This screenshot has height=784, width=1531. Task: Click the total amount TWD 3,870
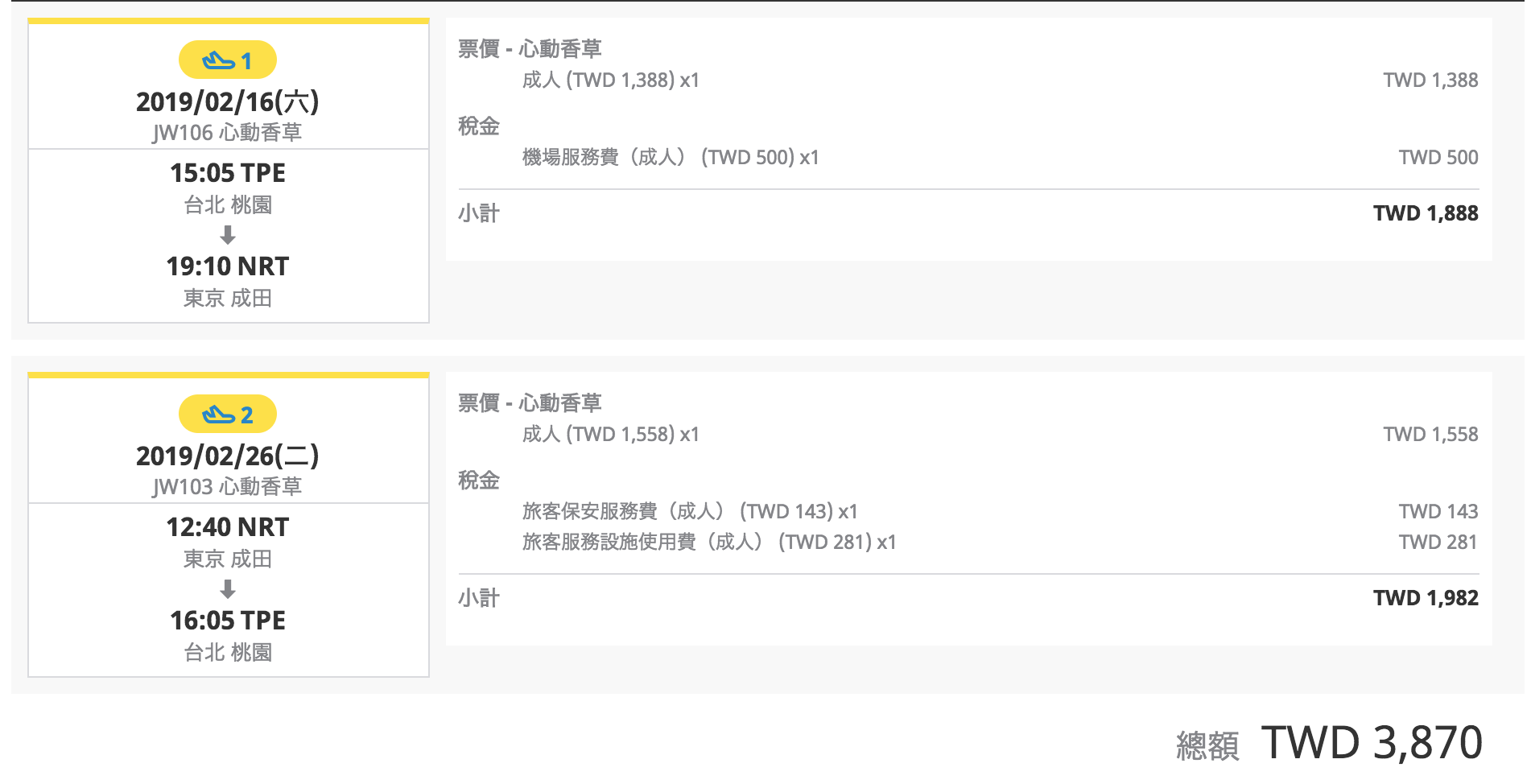click(1372, 742)
